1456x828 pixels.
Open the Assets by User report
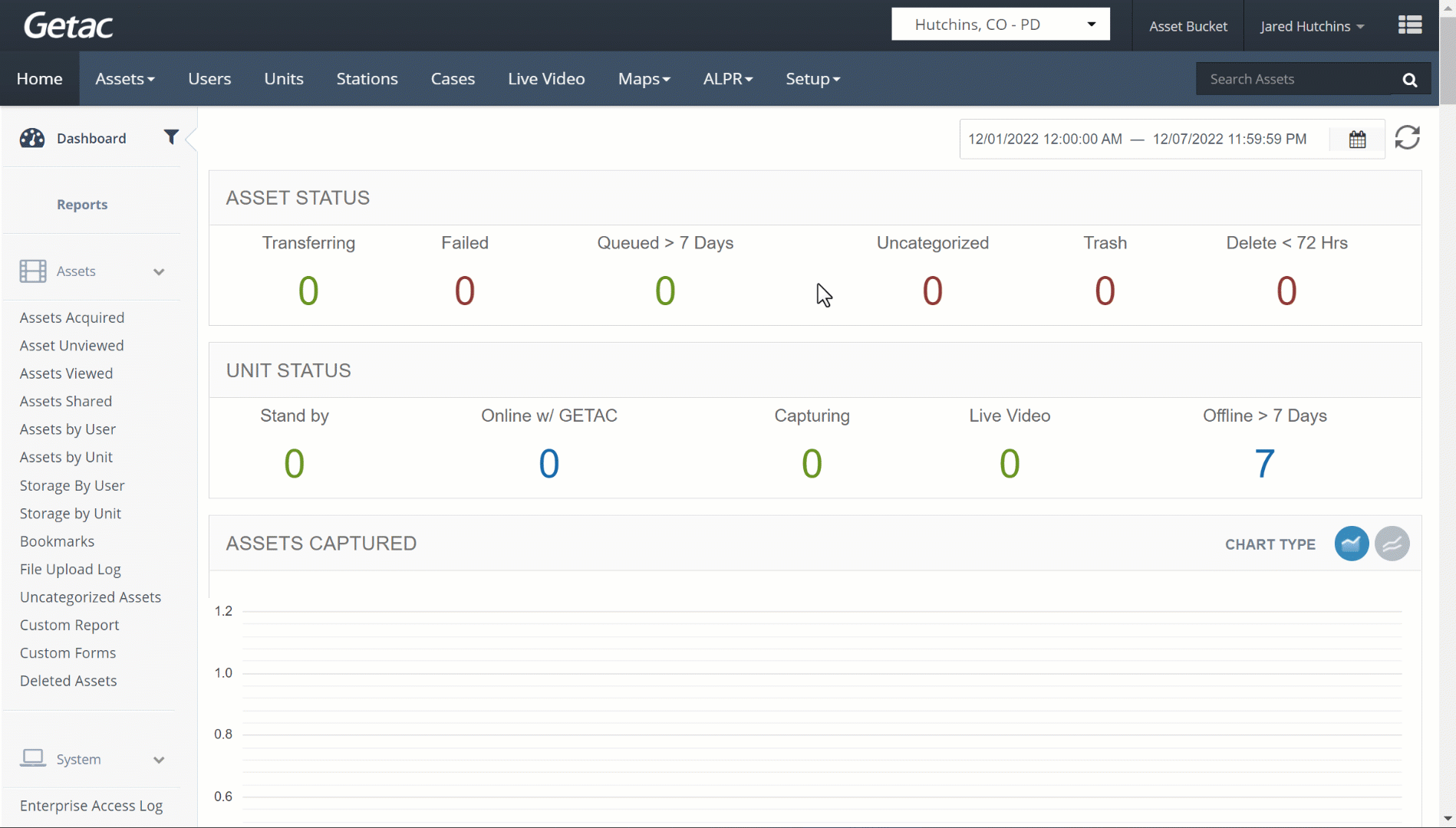click(x=68, y=429)
